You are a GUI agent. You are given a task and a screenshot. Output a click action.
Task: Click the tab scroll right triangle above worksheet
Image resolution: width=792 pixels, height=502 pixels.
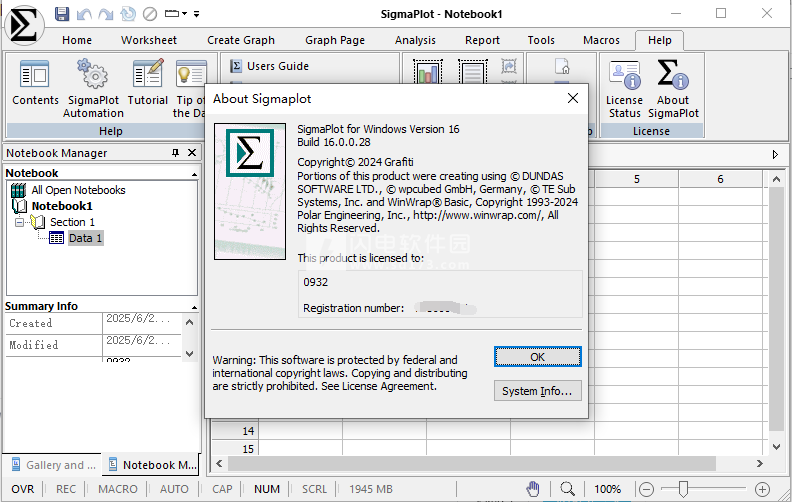[775, 155]
